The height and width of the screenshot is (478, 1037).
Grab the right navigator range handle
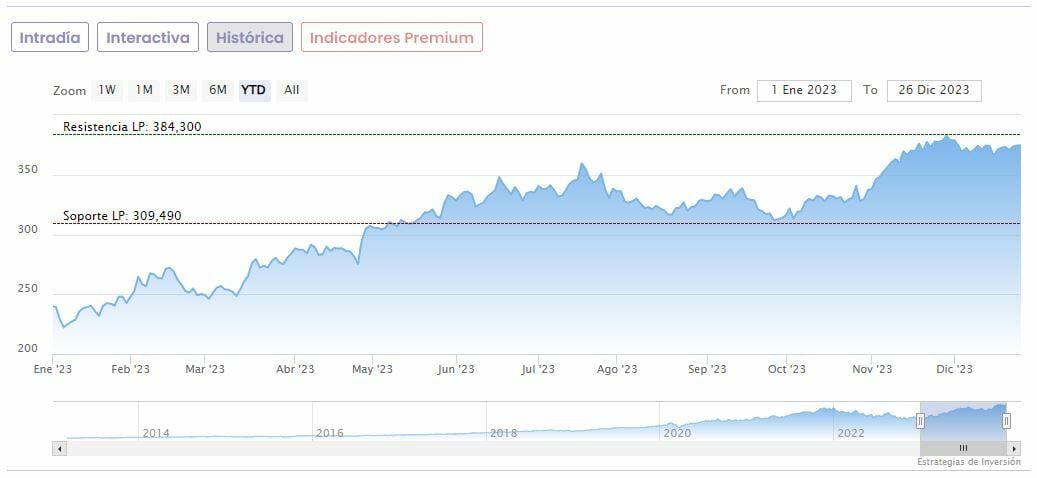pyautogui.click(x=1007, y=421)
